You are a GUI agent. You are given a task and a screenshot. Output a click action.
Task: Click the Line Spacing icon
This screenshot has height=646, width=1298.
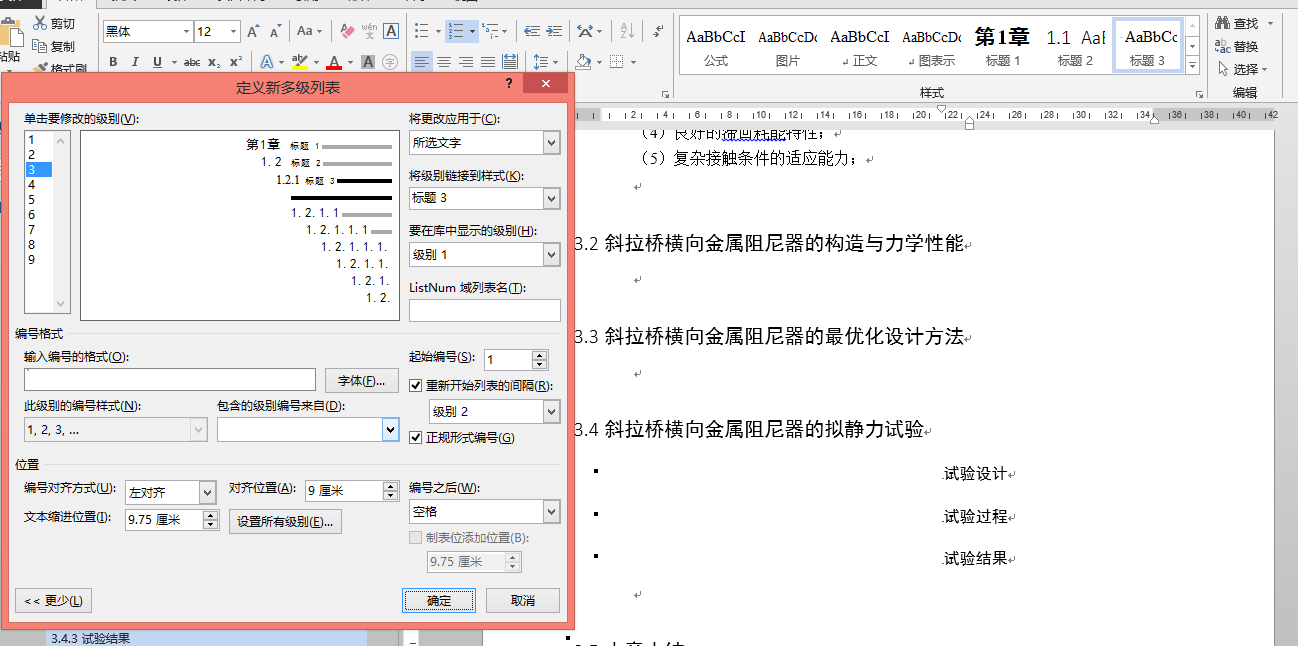[x=540, y=62]
